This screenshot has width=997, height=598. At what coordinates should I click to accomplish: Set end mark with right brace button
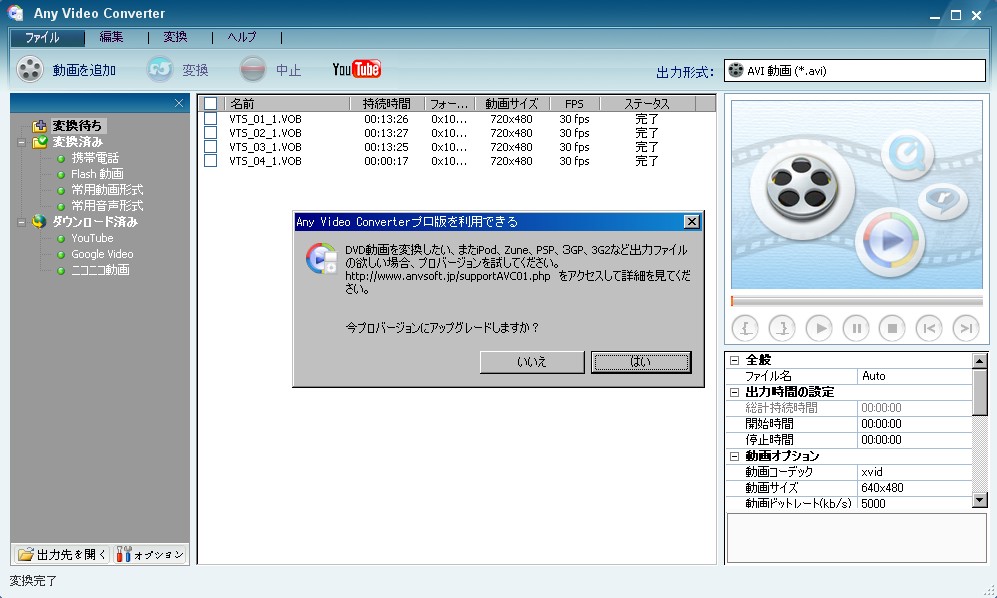click(782, 328)
